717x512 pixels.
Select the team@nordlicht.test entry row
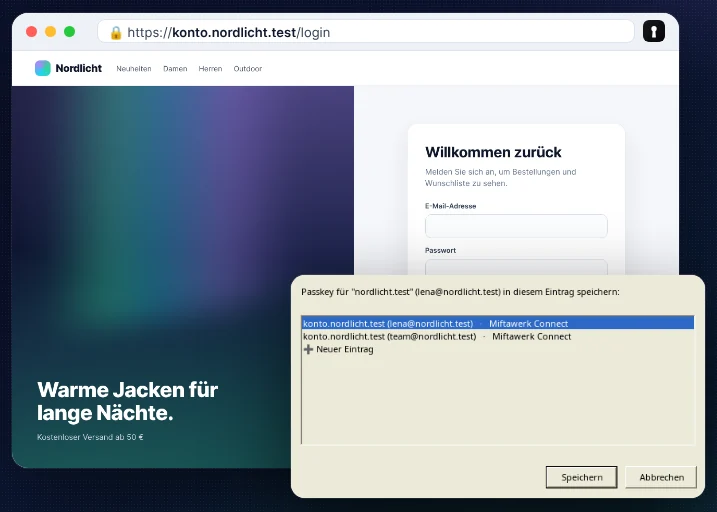[x=498, y=336]
